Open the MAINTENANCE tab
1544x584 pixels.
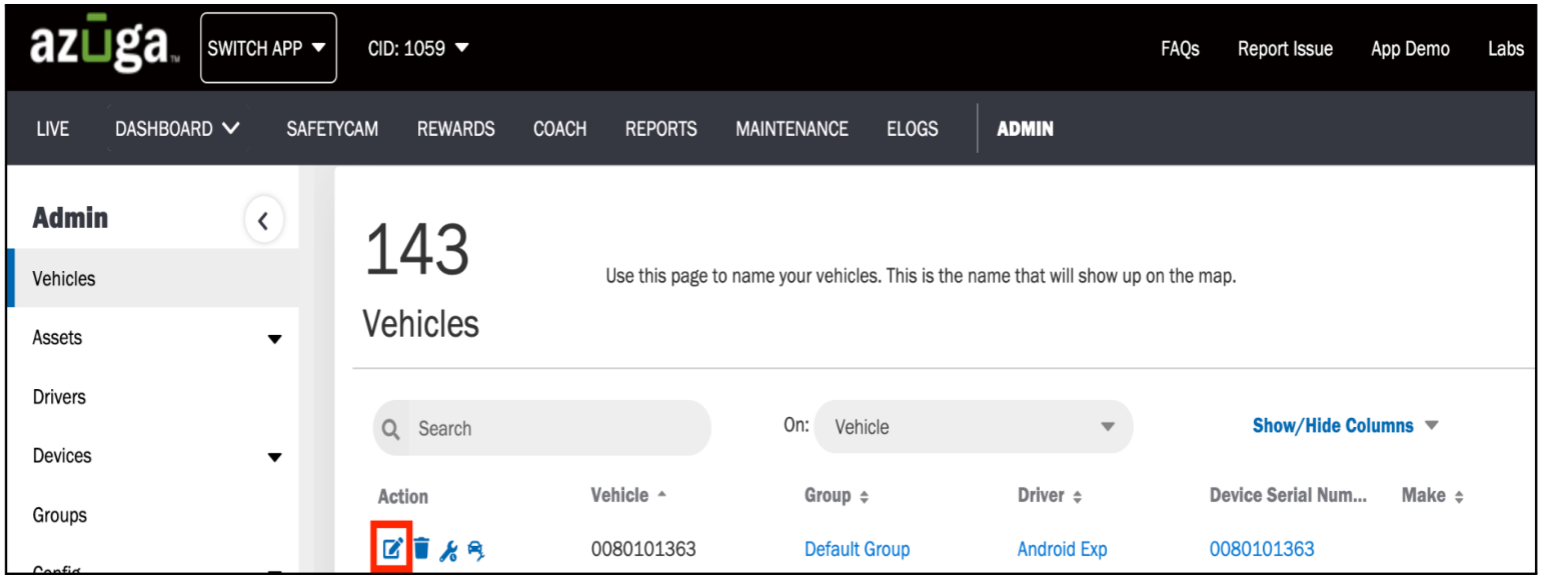click(792, 128)
